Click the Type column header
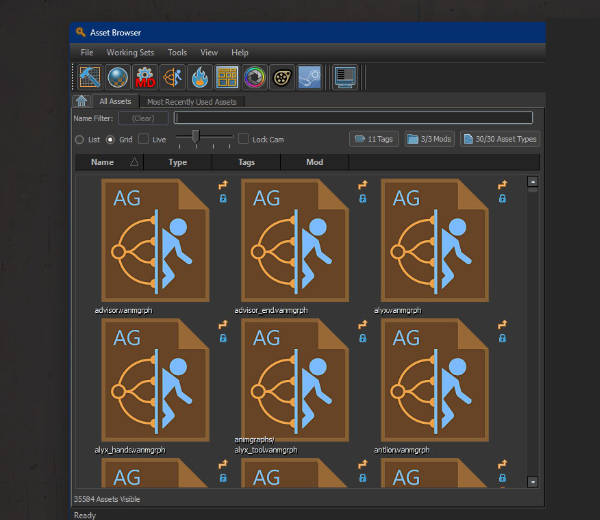Viewport: 600px width, 520px height. pyautogui.click(x=178, y=162)
